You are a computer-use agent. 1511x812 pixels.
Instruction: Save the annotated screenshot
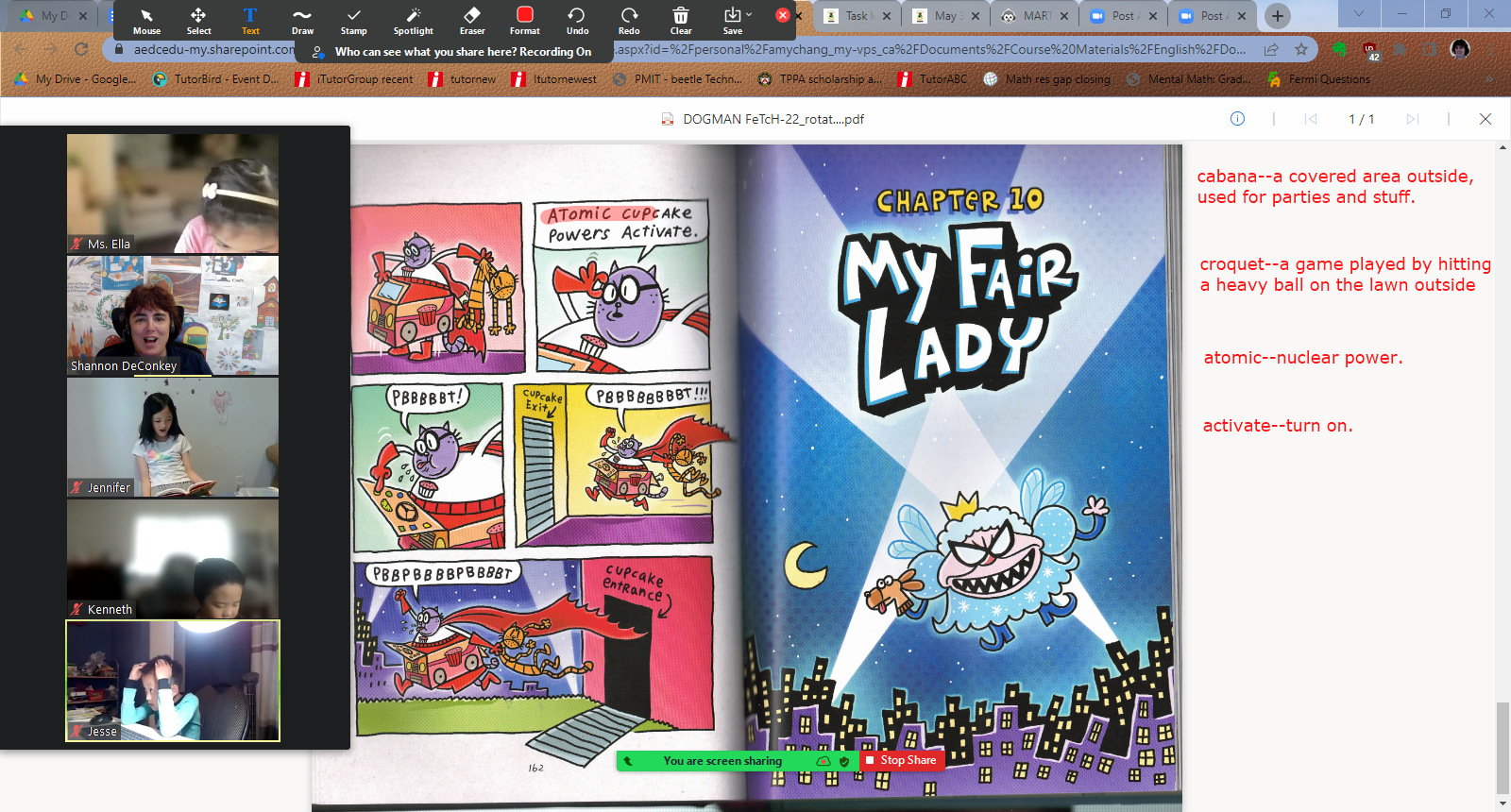point(732,21)
